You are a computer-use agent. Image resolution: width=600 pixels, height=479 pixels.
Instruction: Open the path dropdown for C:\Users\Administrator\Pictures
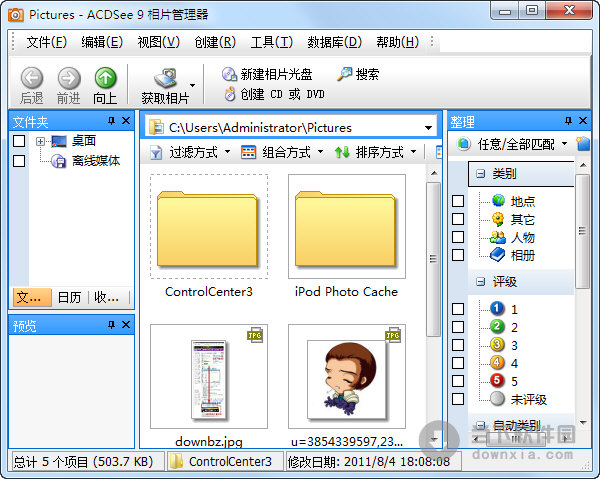coord(429,128)
